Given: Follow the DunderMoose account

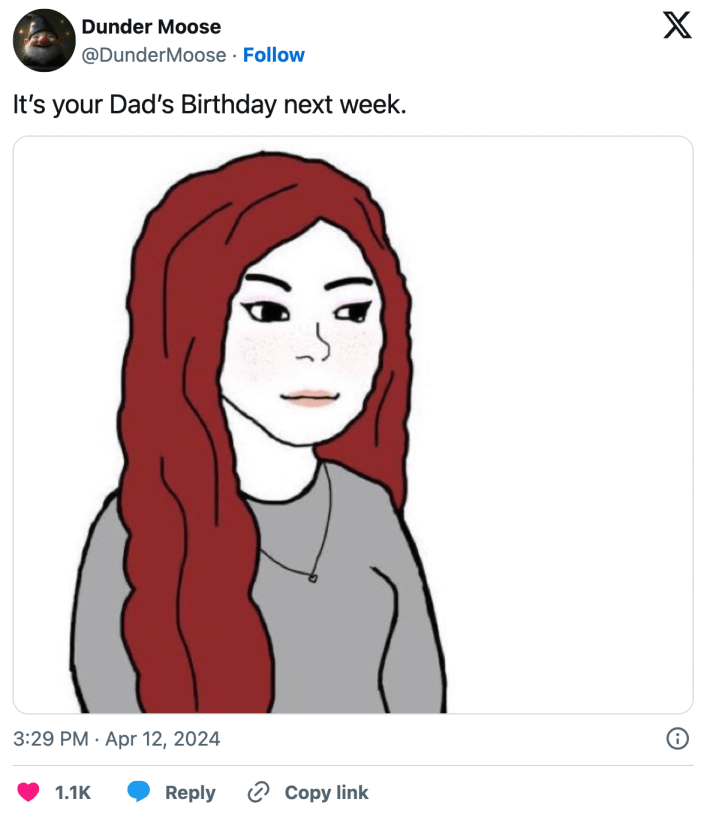Looking at the screenshot, I should pos(274,55).
